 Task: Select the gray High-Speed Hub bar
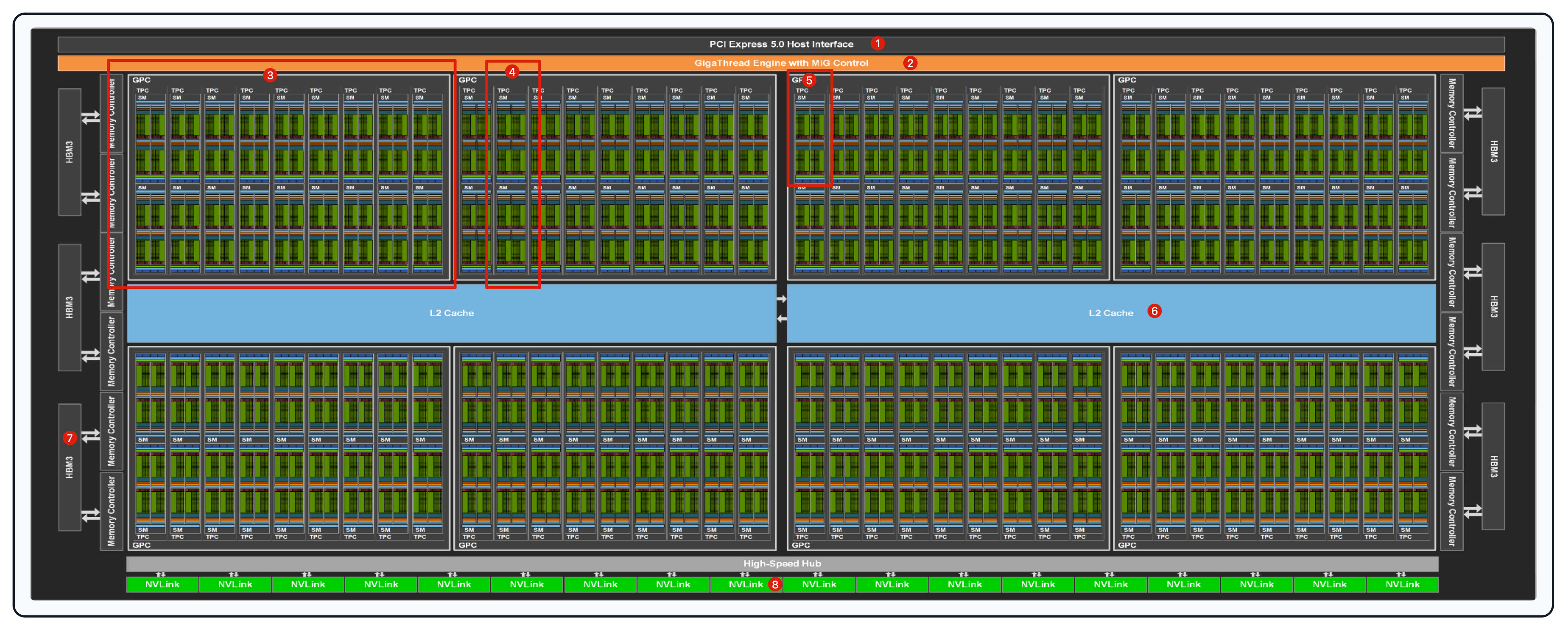(782, 563)
